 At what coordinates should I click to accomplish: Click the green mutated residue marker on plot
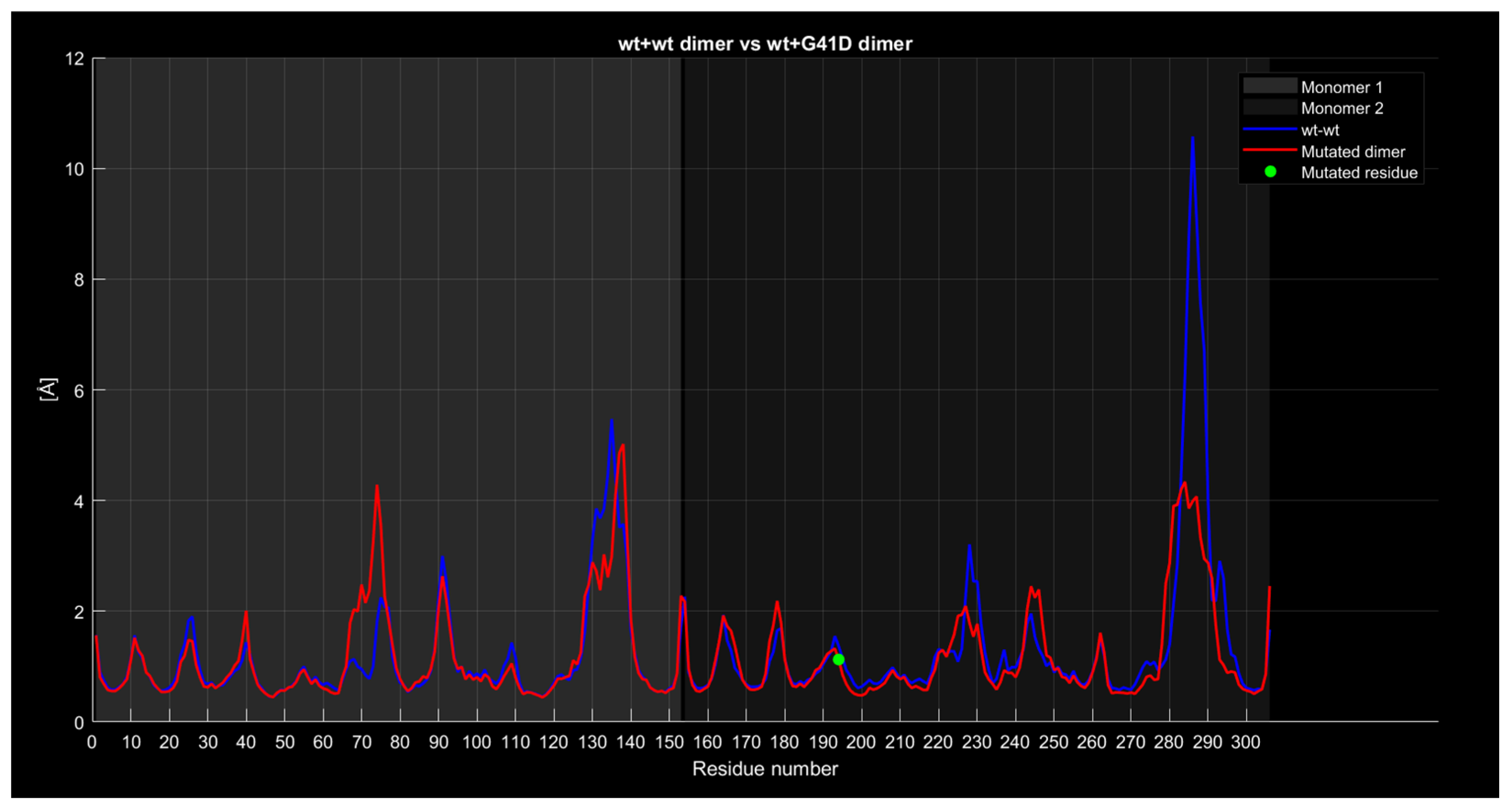(x=838, y=659)
